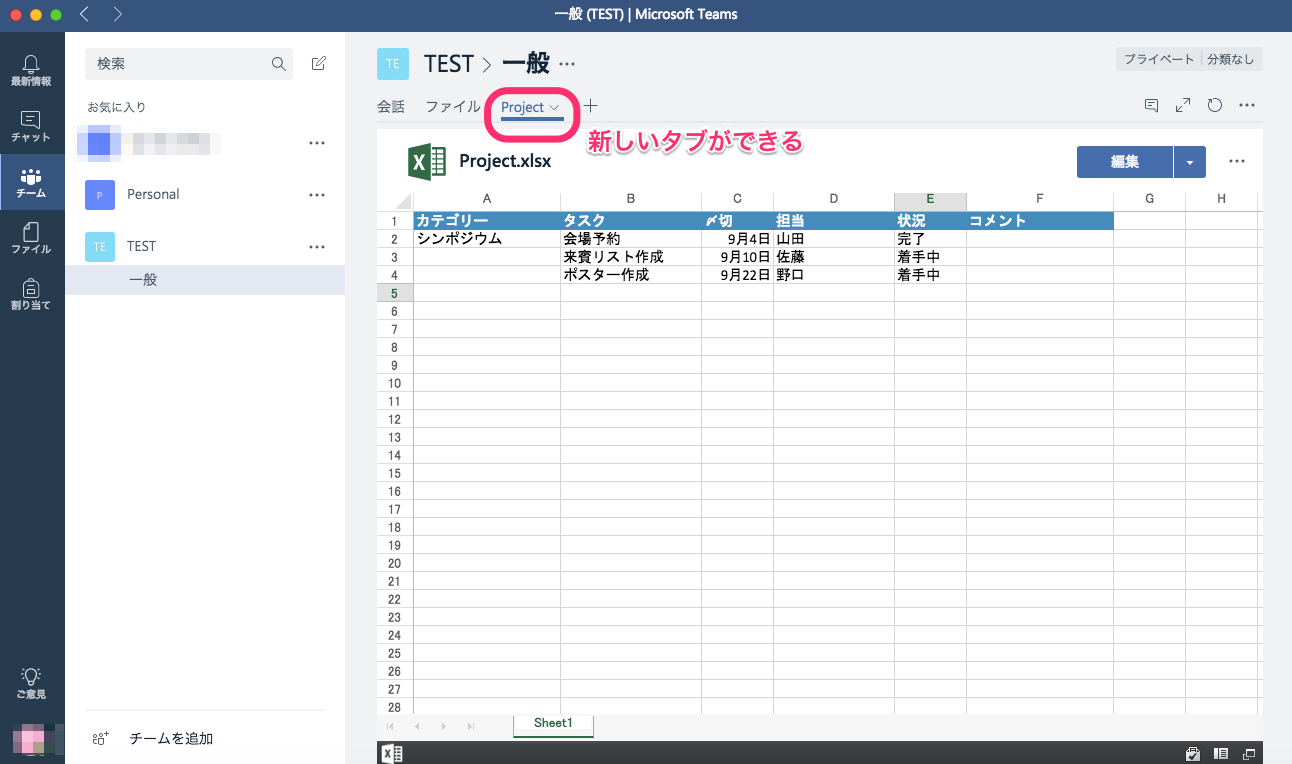Open the 編集 button dropdown arrow

pyautogui.click(x=1189, y=162)
